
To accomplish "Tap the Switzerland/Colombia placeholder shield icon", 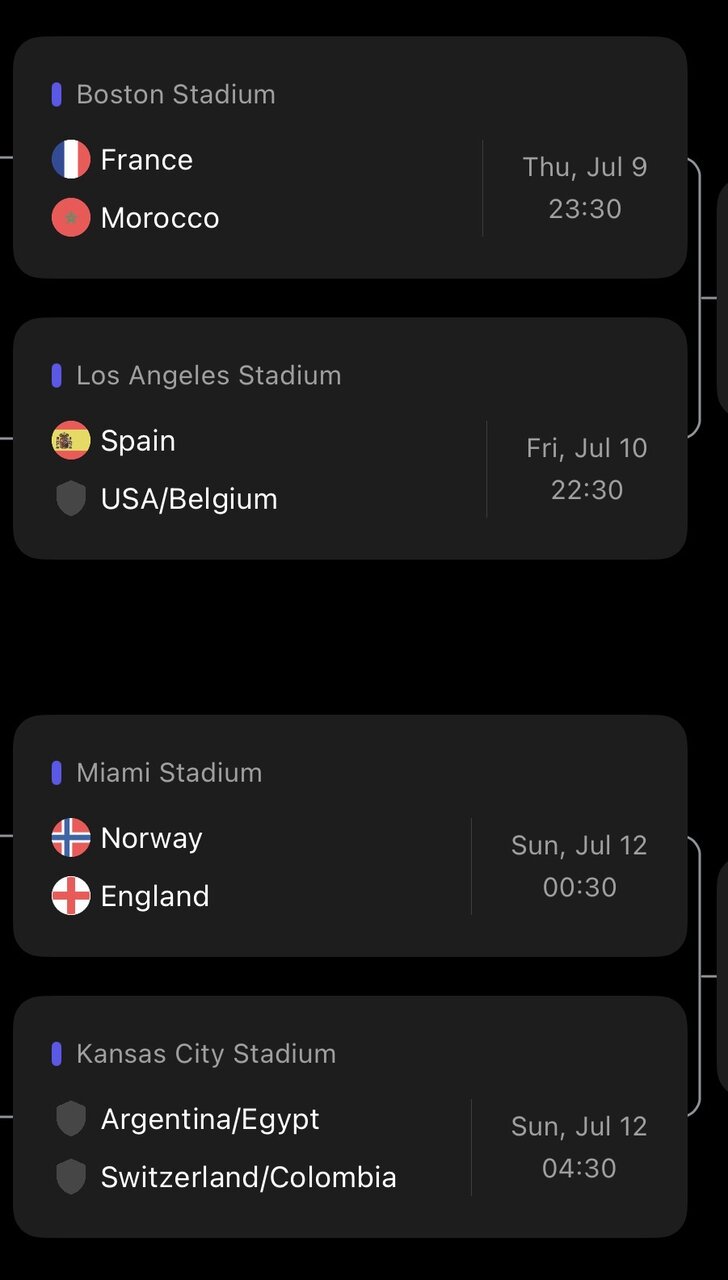I will (x=71, y=1177).
